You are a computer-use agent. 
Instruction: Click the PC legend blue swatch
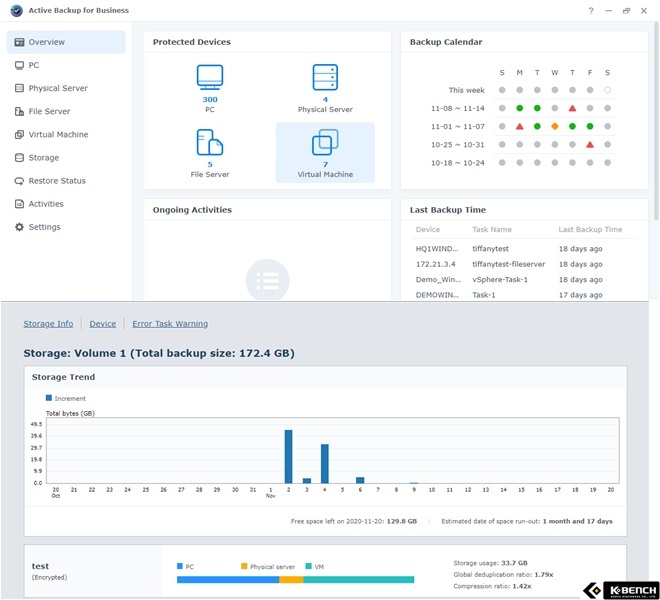click(180, 566)
